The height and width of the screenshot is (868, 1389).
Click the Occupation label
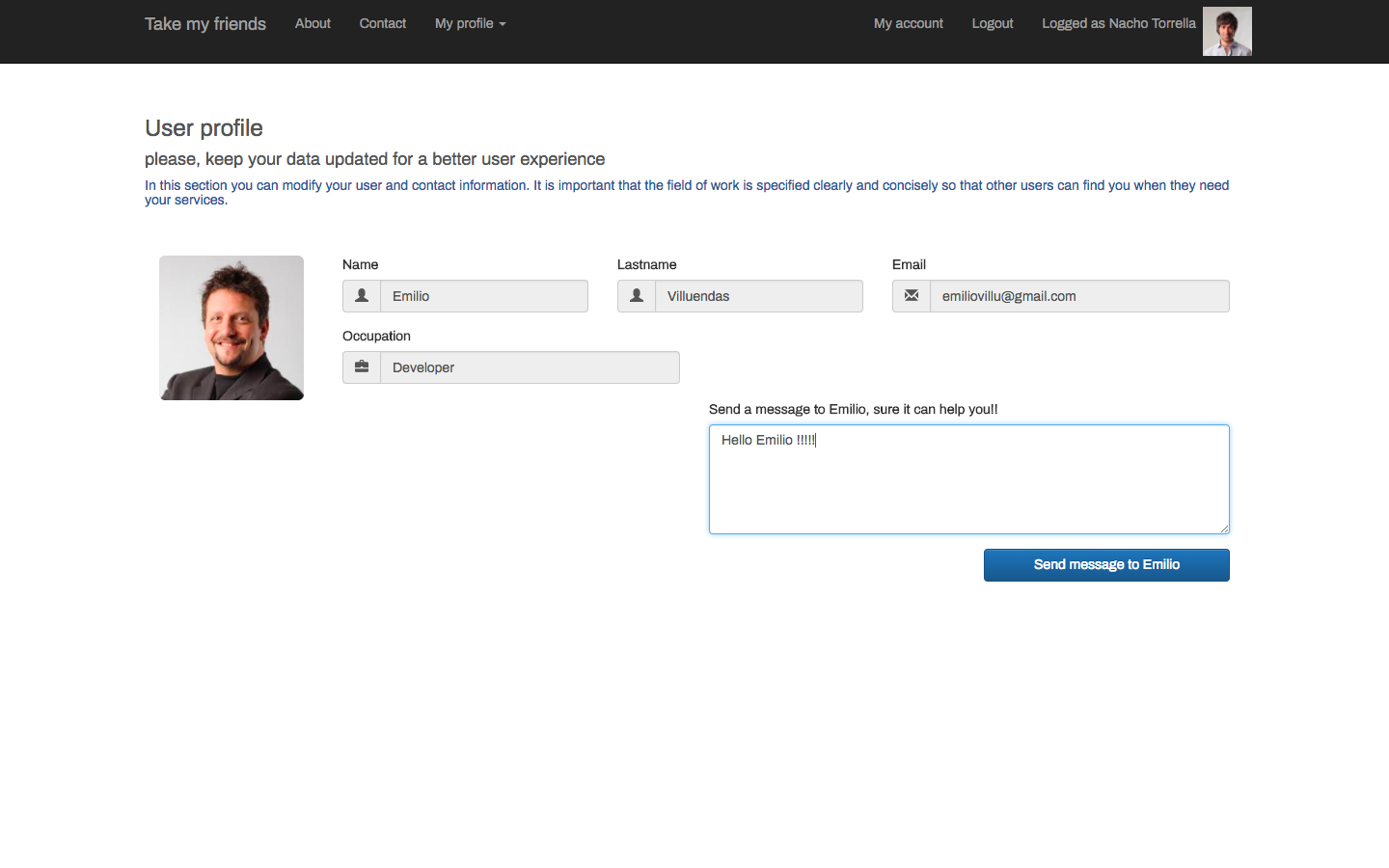coord(376,336)
